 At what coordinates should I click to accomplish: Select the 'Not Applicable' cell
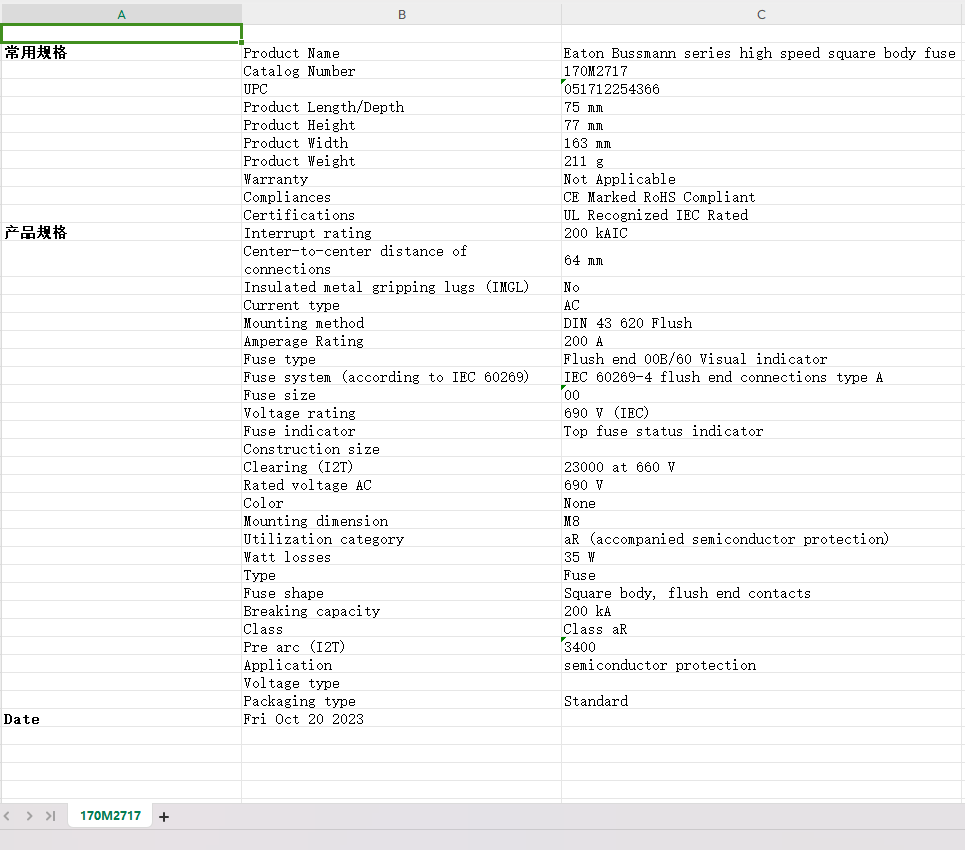(762, 178)
